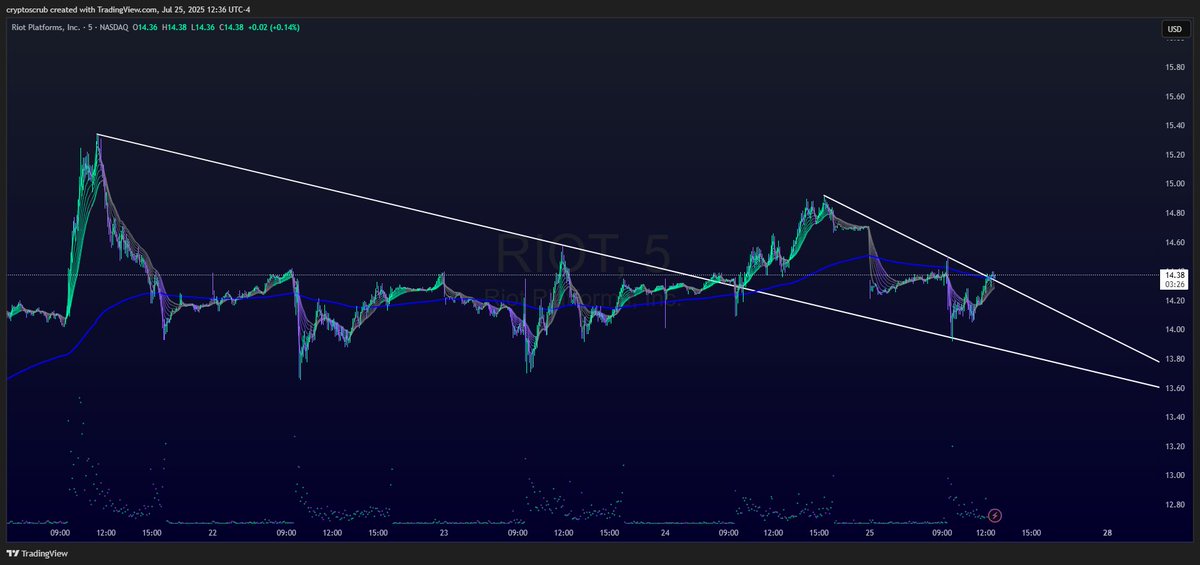The width and height of the screenshot is (1200, 565).
Task: Click the 13.60 price axis label
Action: 1175,388
